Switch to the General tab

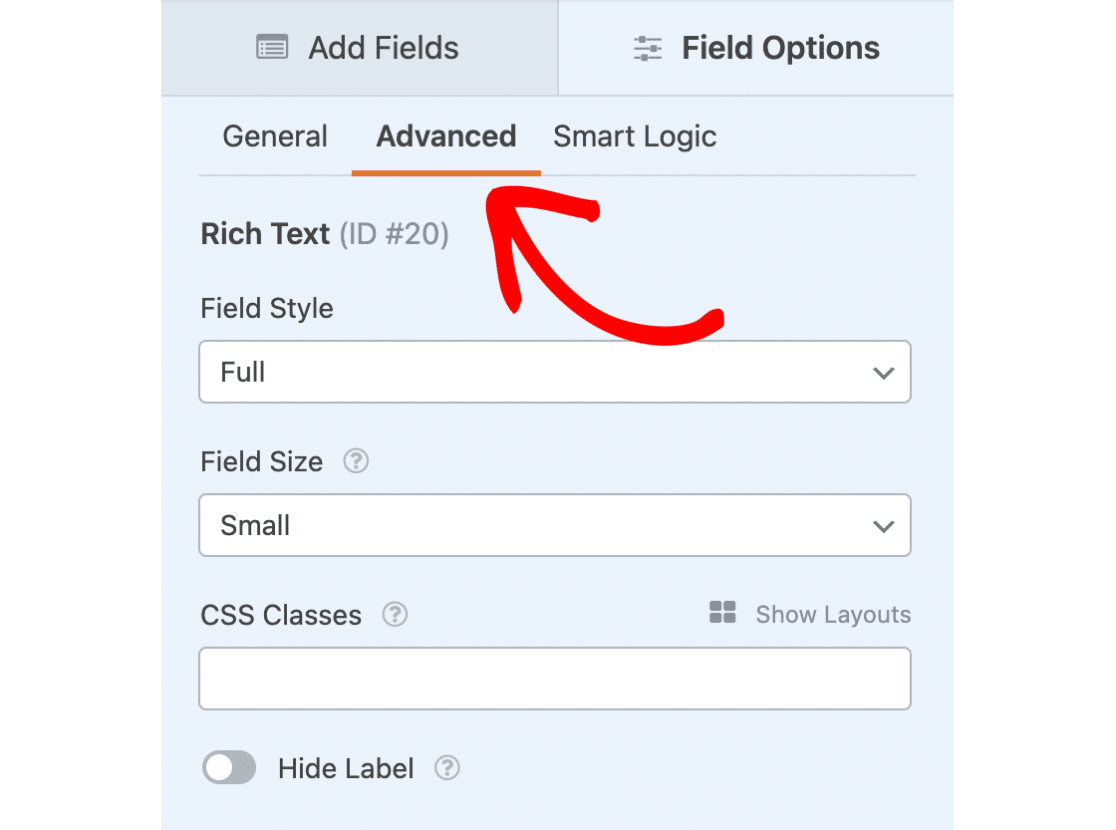[x=275, y=137]
